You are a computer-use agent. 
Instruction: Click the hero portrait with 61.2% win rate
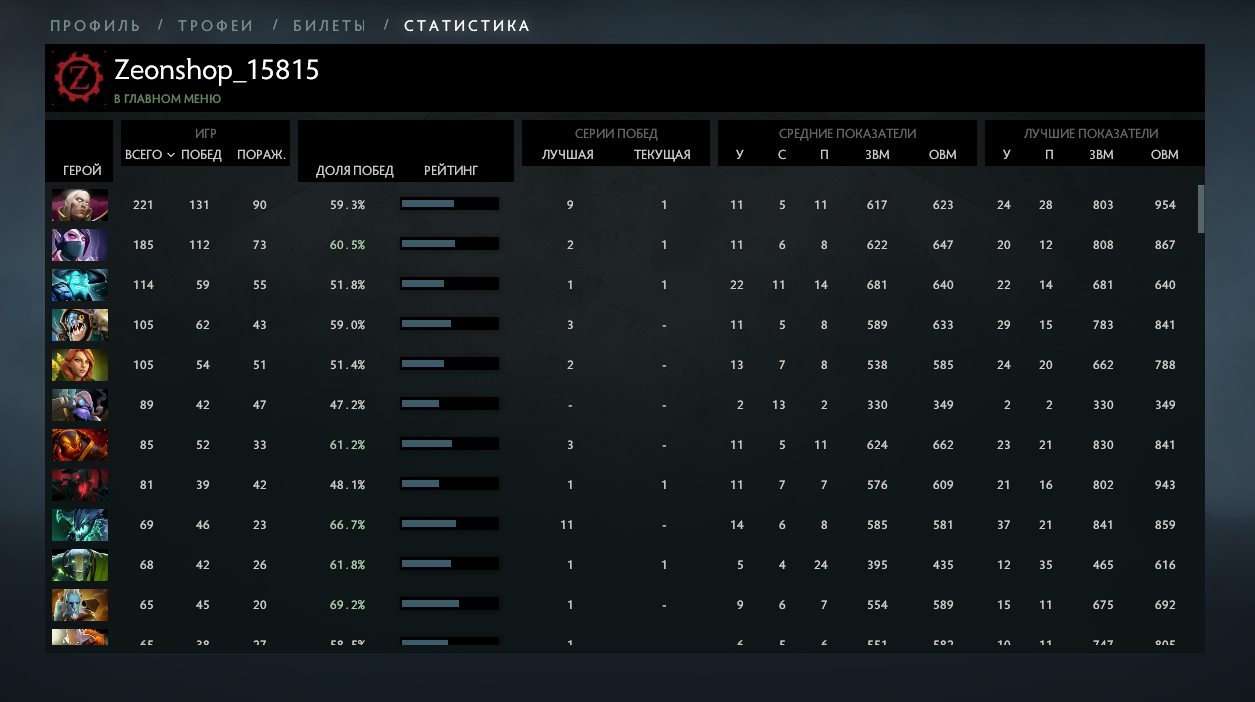point(80,445)
